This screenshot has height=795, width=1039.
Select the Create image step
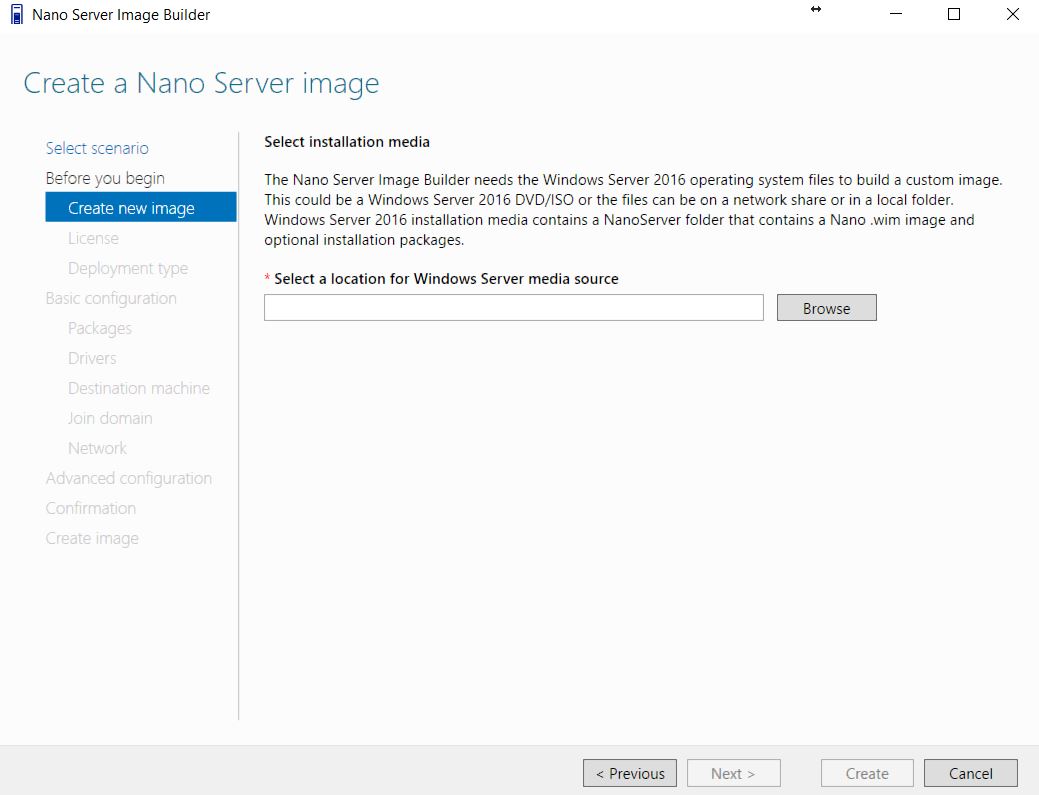tap(92, 539)
